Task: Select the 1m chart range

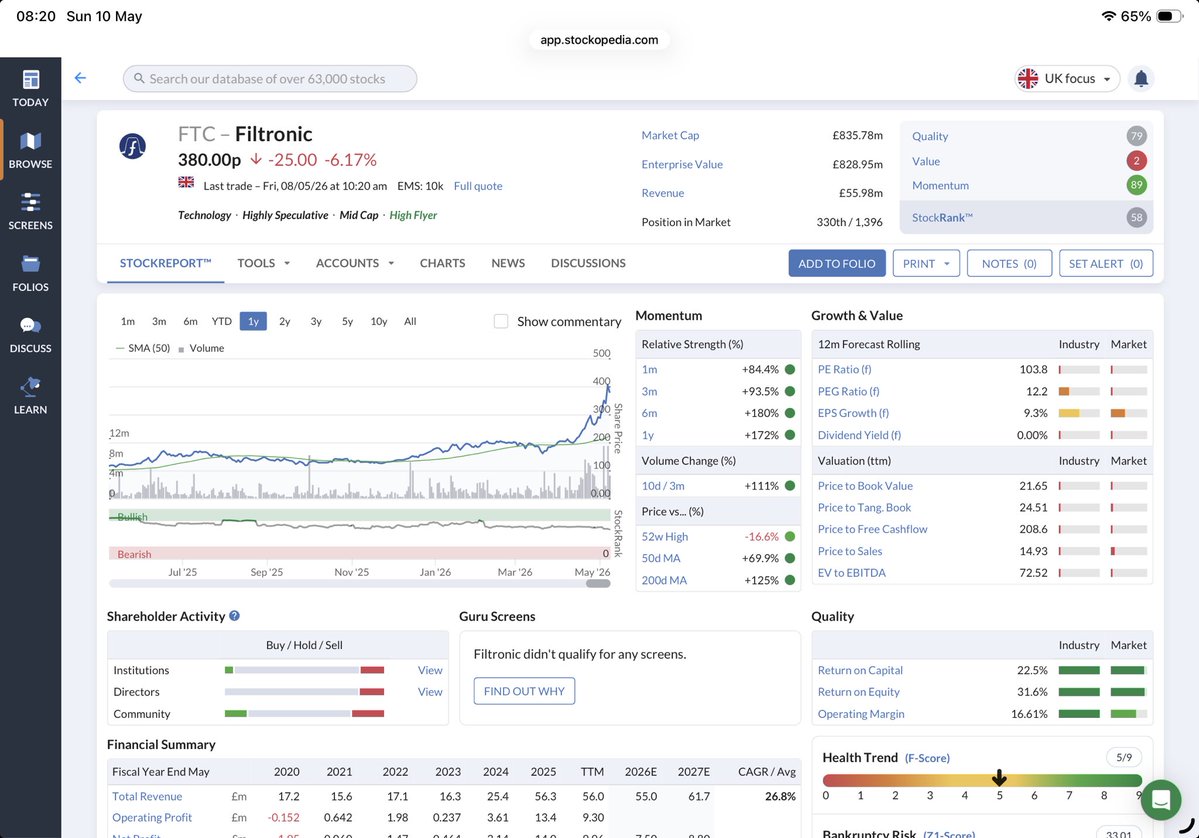Action: (128, 321)
